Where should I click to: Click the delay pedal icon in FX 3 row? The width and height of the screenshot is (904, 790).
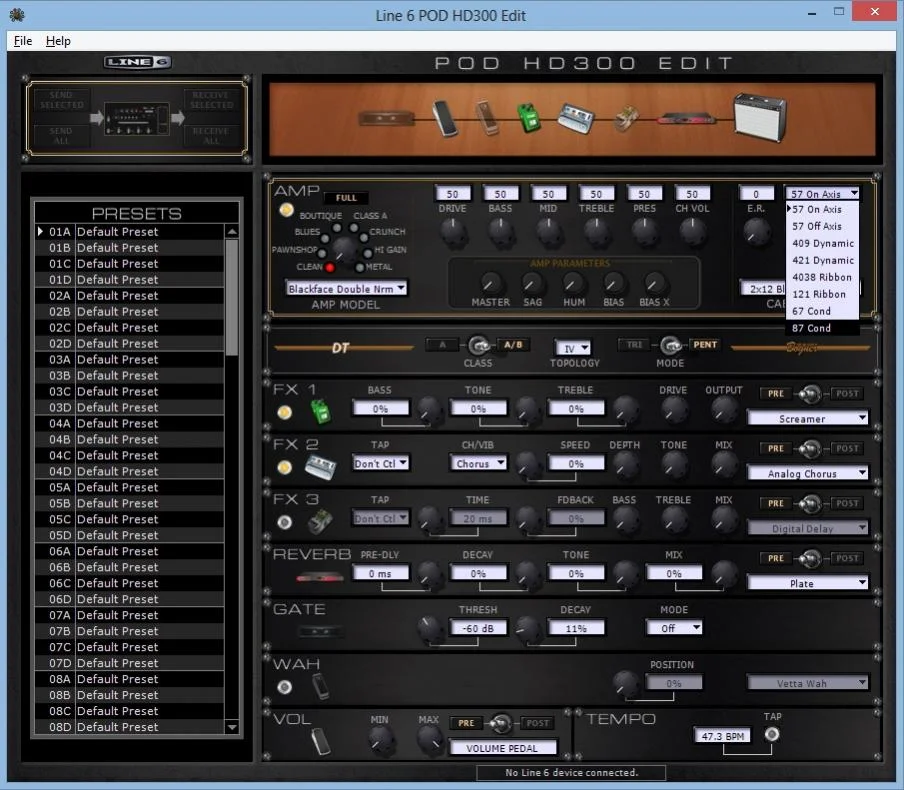[320, 521]
